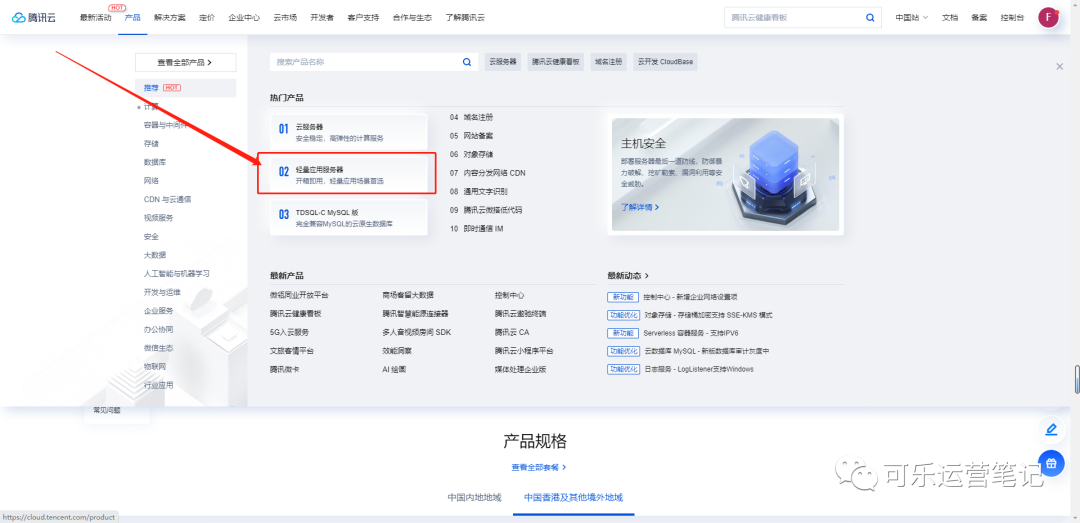The width and height of the screenshot is (1080, 523).
Task: Open 云市场 in the top navigation
Action: point(285,18)
